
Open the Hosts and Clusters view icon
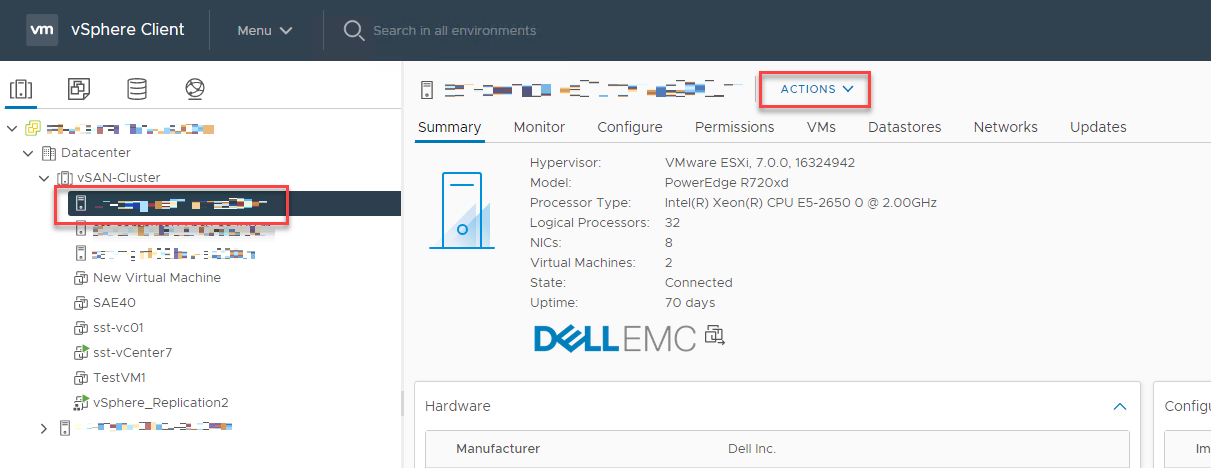(21, 89)
